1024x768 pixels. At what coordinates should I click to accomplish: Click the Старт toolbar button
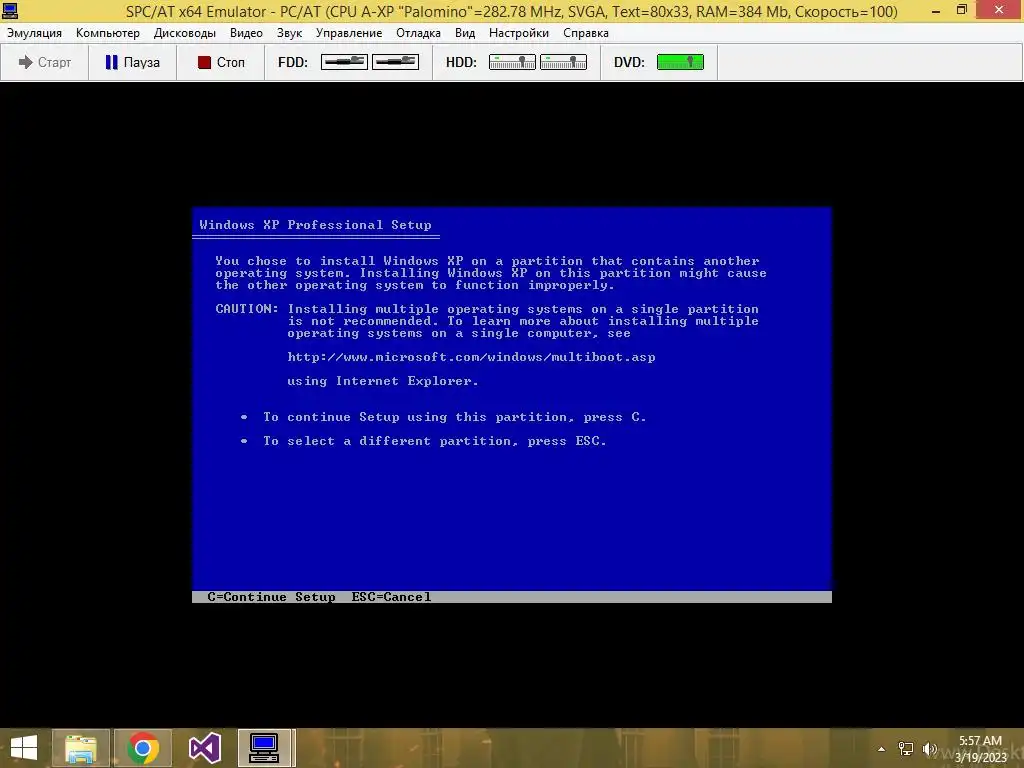(x=44, y=62)
